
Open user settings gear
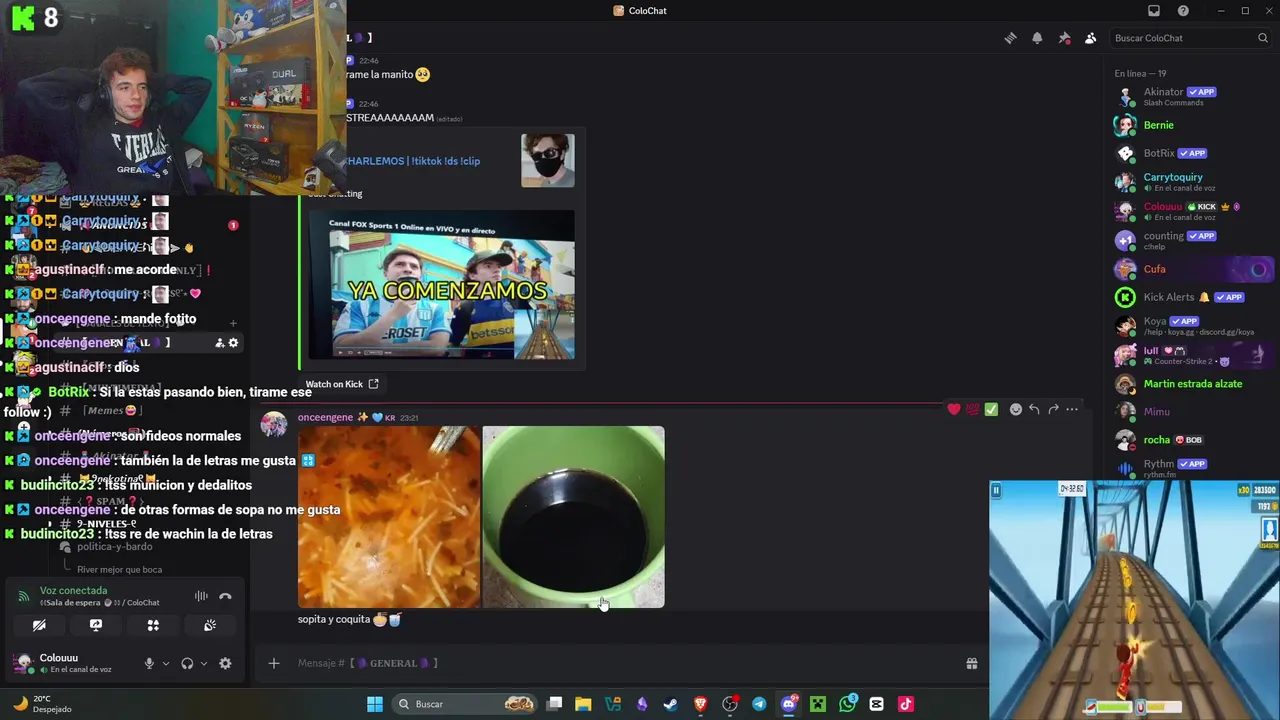pyautogui.click(x=225, y=663)
